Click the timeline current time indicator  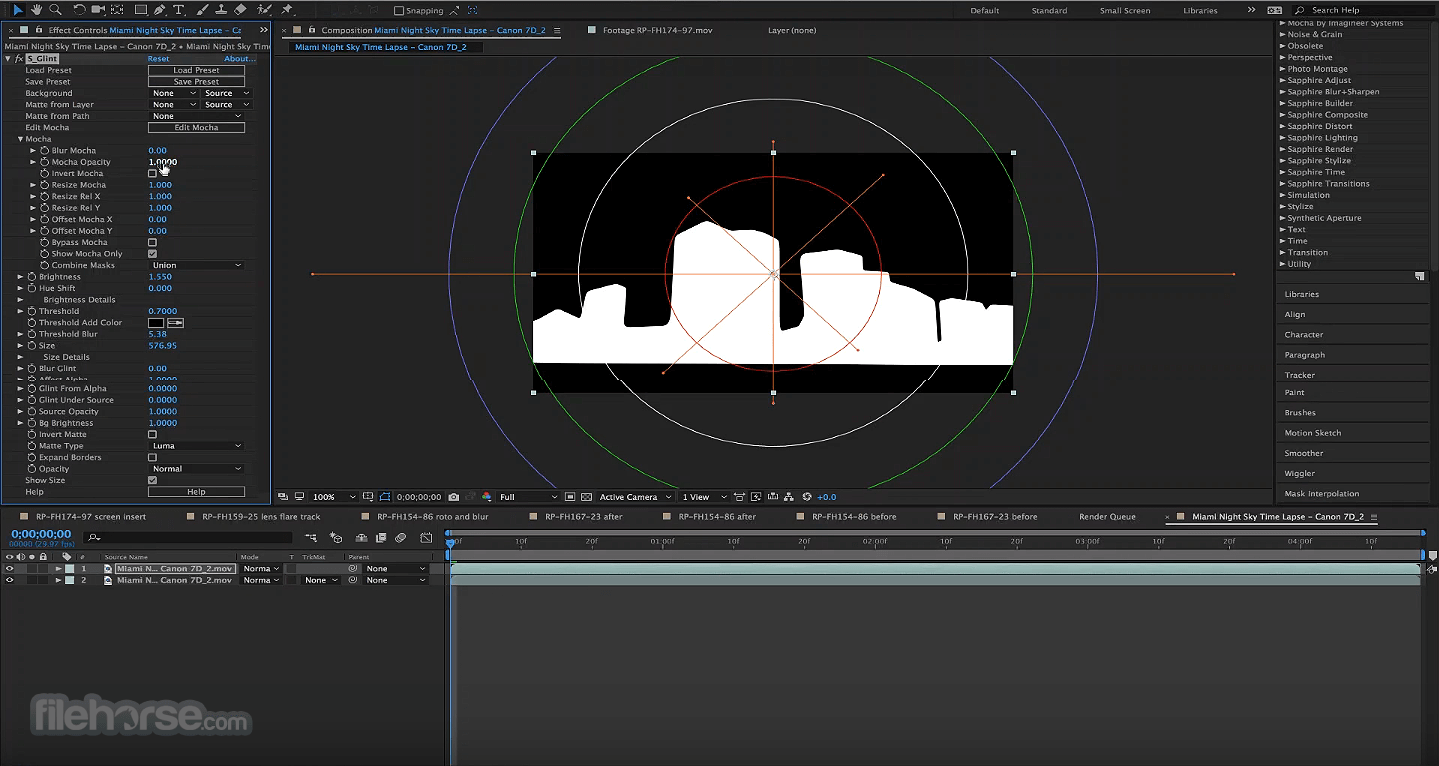pos(450,542)
